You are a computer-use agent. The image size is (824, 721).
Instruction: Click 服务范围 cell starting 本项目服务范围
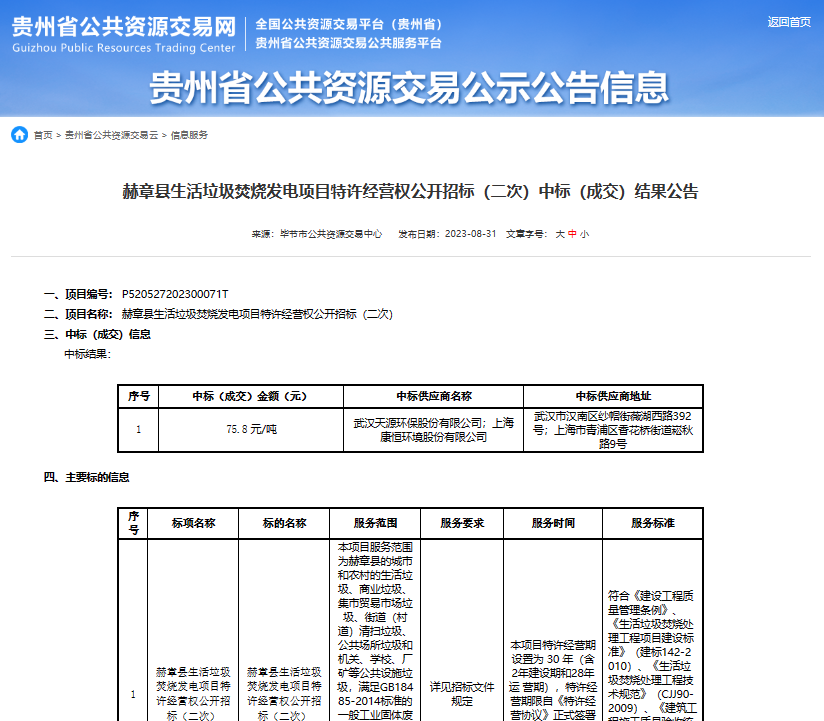[x=375, y=631]
